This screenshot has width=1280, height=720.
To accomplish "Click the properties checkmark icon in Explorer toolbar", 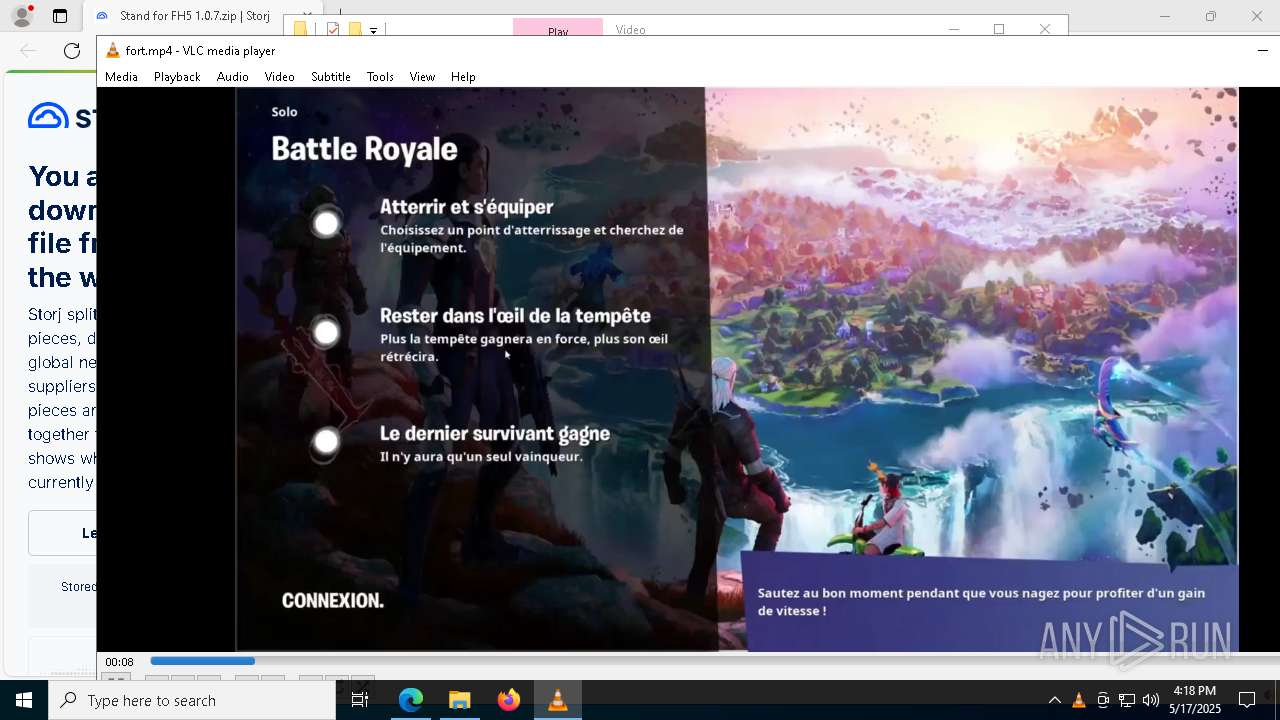I will pos(333,29).
